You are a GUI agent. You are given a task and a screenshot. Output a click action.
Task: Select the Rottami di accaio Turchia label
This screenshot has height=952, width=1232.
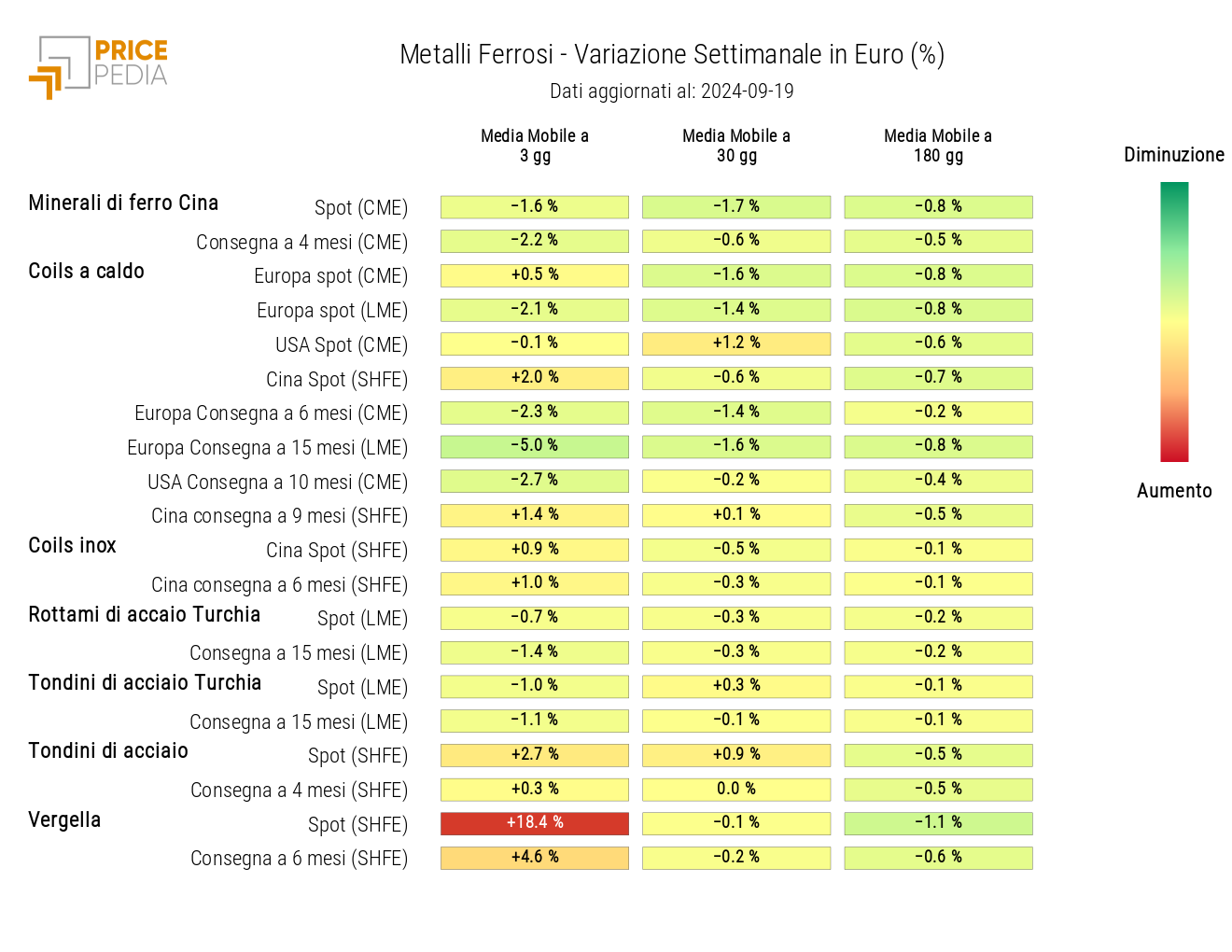tap(144, 615)
